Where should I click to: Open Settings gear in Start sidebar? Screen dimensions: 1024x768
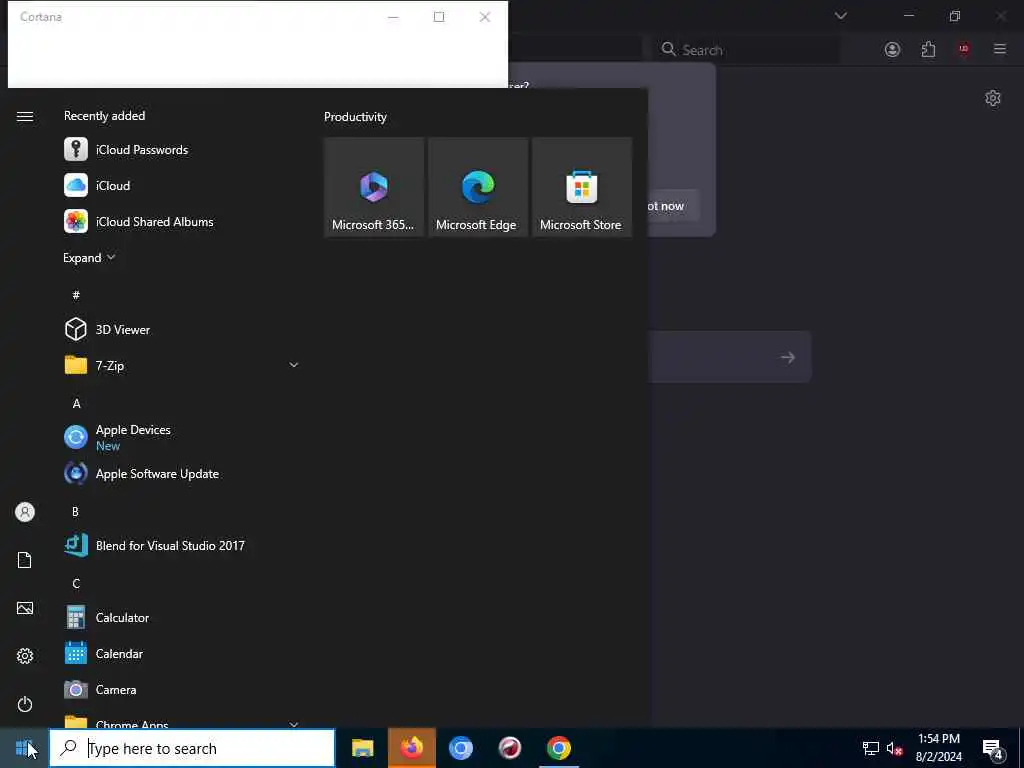pyautogui.click(x=25, y=656)
